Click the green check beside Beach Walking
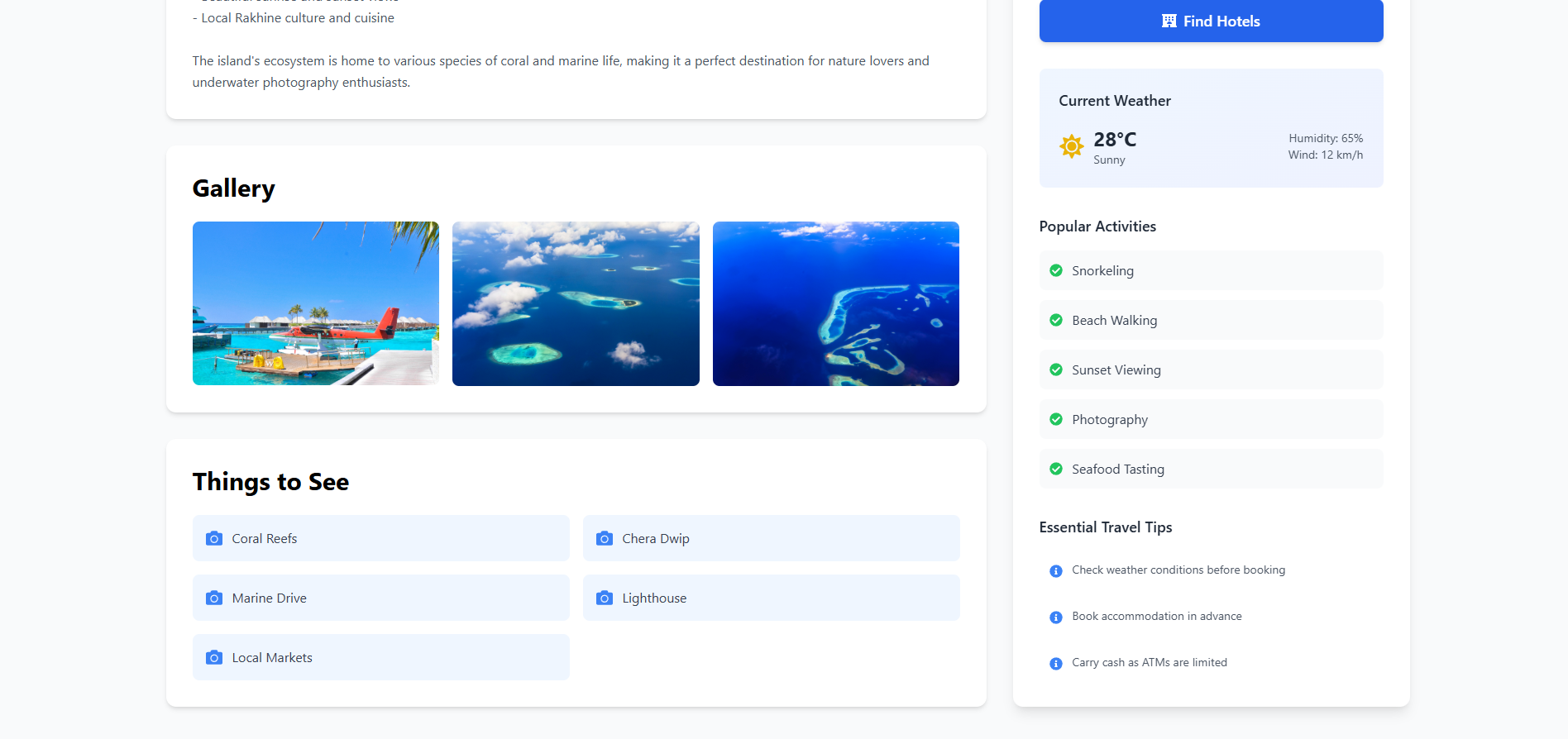Image resolution: width=1568 pixels, height=739 pixels. (1056, 320)
